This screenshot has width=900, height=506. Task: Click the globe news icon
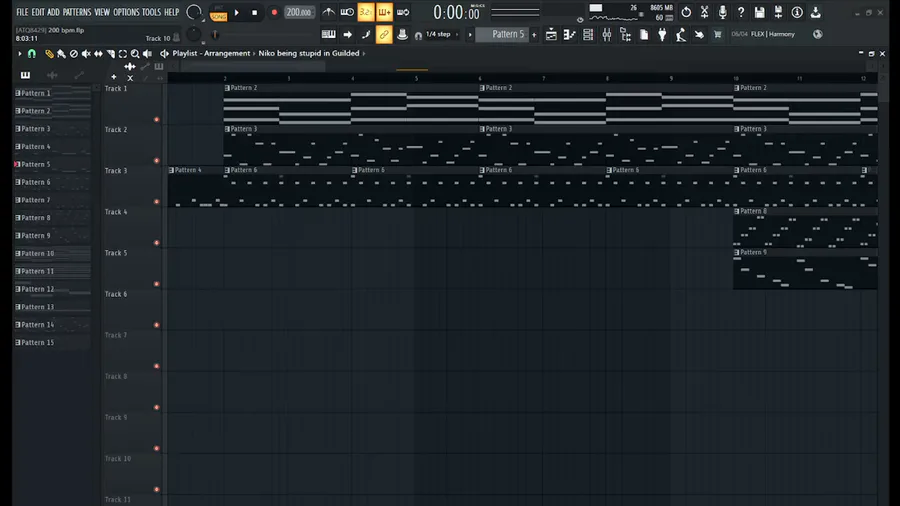[817, 34]
